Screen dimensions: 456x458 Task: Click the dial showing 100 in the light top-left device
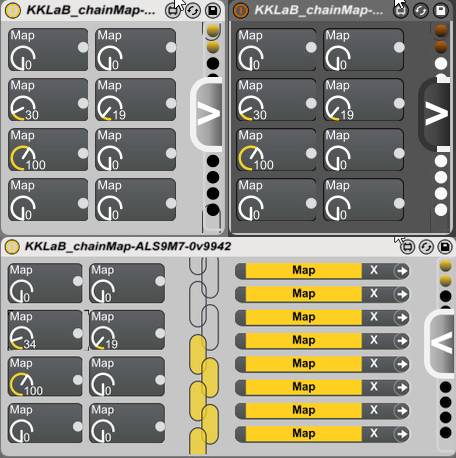tap(22, 158)
